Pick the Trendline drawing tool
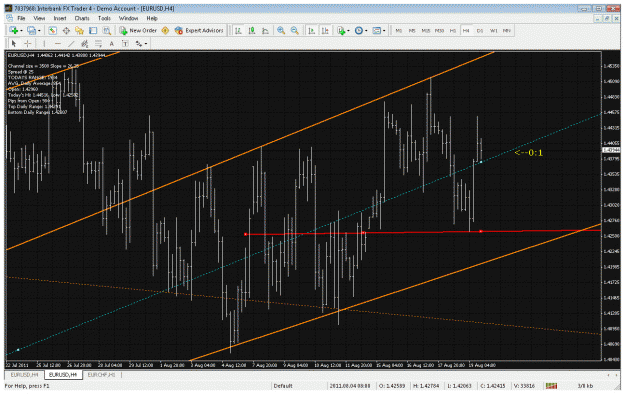 pyautogui.click(x=71, y=43)
